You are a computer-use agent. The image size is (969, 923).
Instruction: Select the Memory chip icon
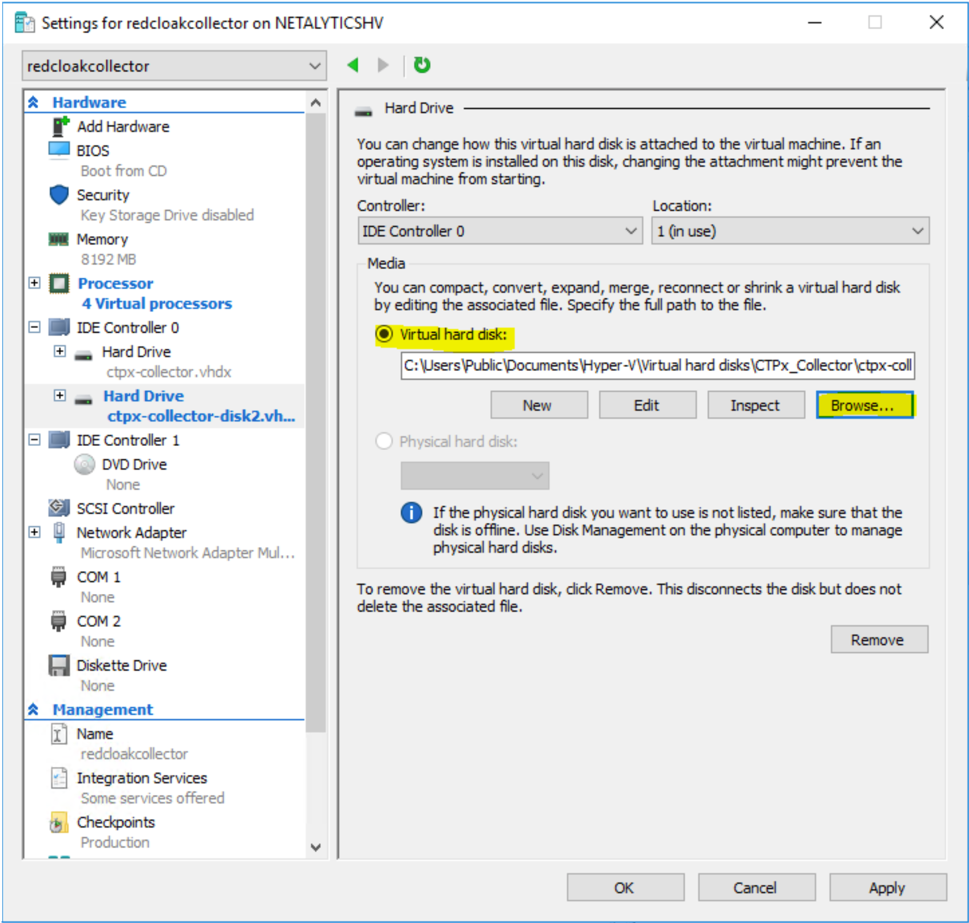(59, 239)
